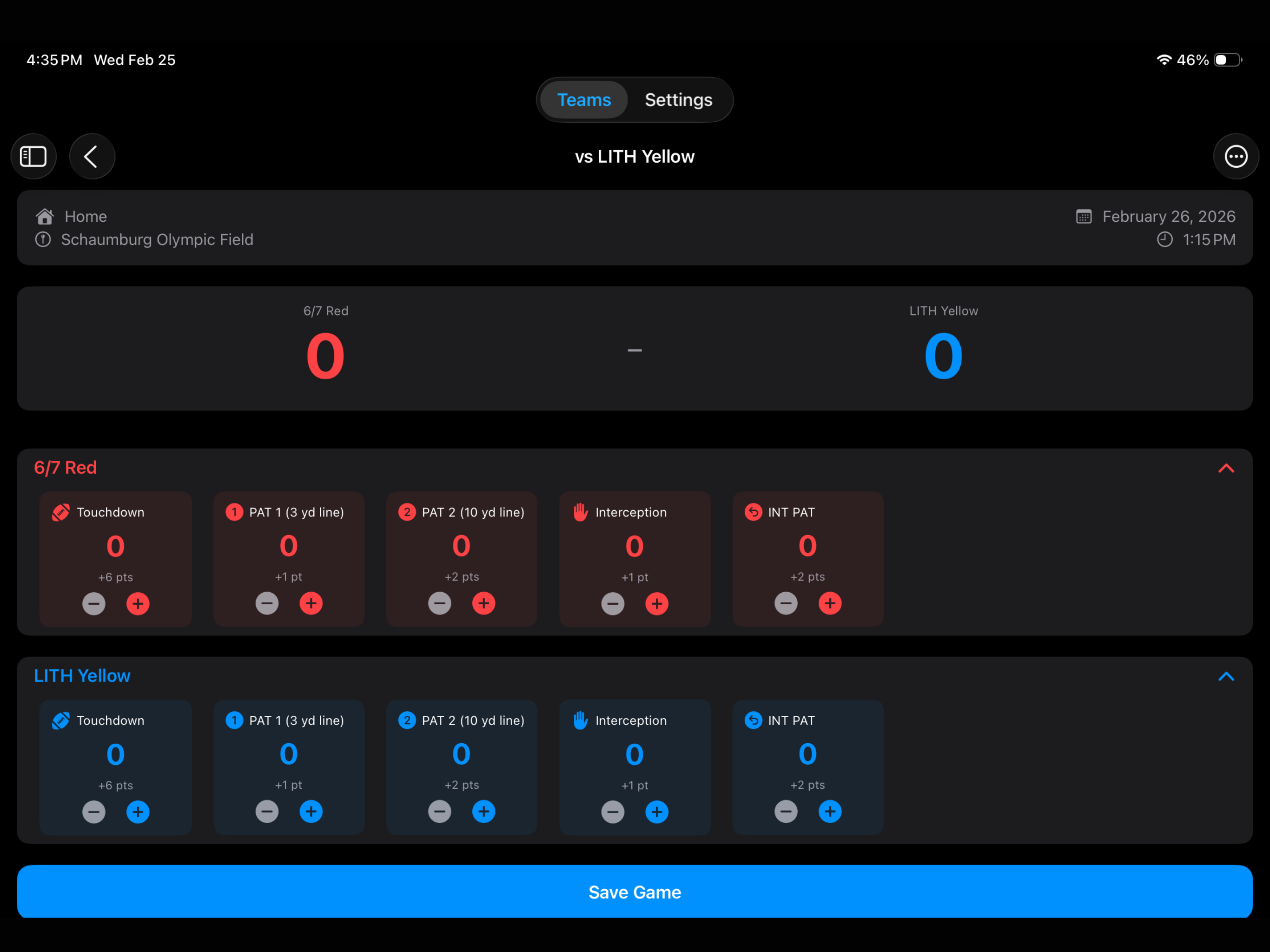
Task: Subtract a PAT 1 from LITH Yellow
Action: pyautogui.click(x=267, y=811)
